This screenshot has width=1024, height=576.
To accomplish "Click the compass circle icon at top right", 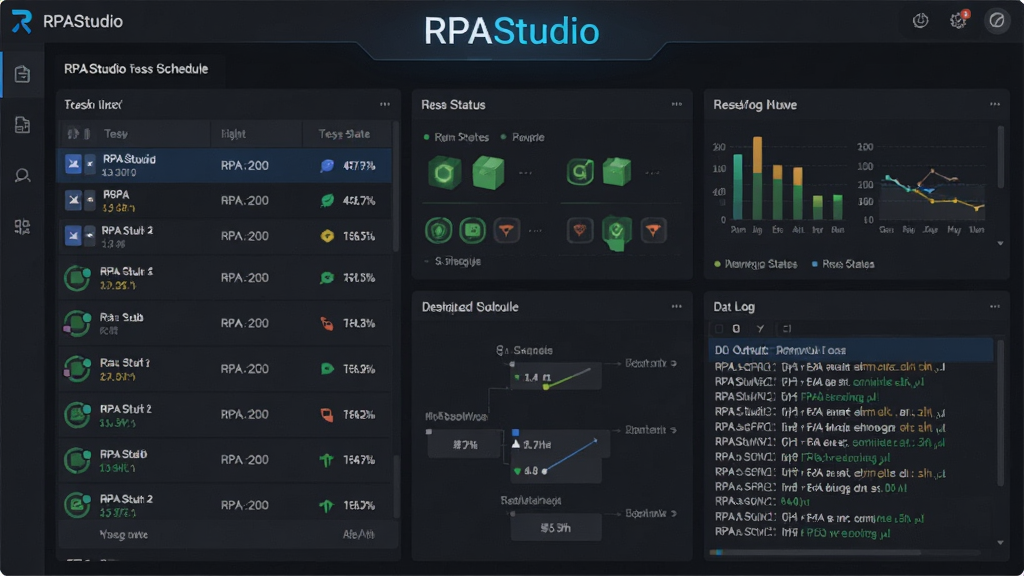I will pos(997,21).
